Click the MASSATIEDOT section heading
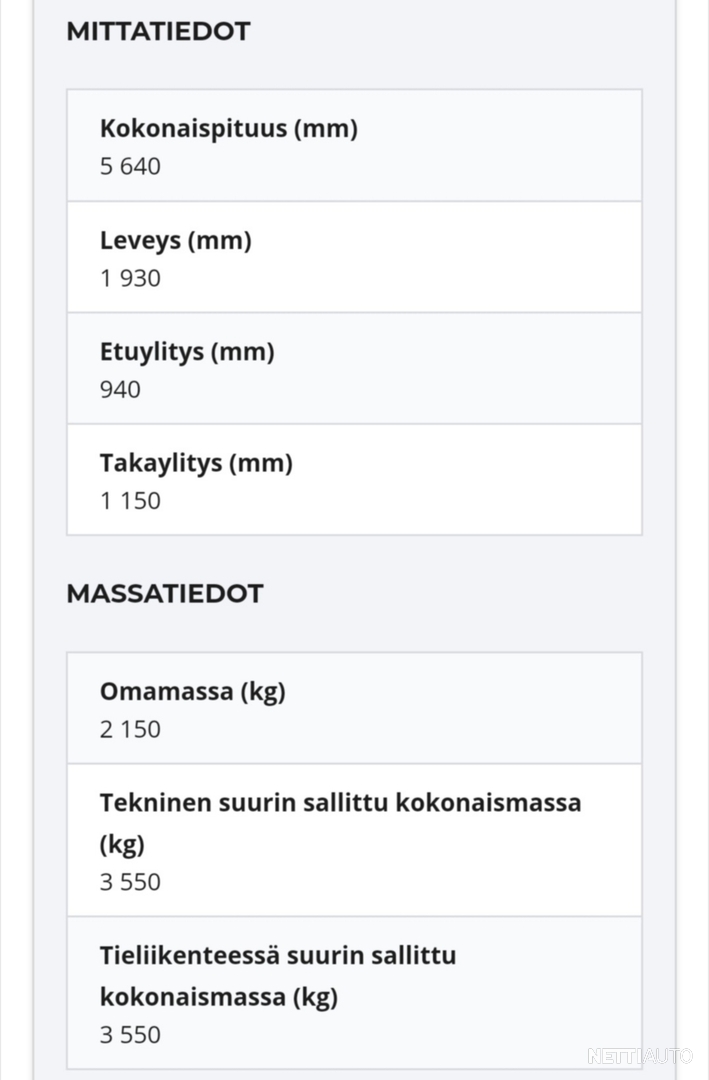Viewport: 709px width, 1080px height. click(x=165, y=594)
